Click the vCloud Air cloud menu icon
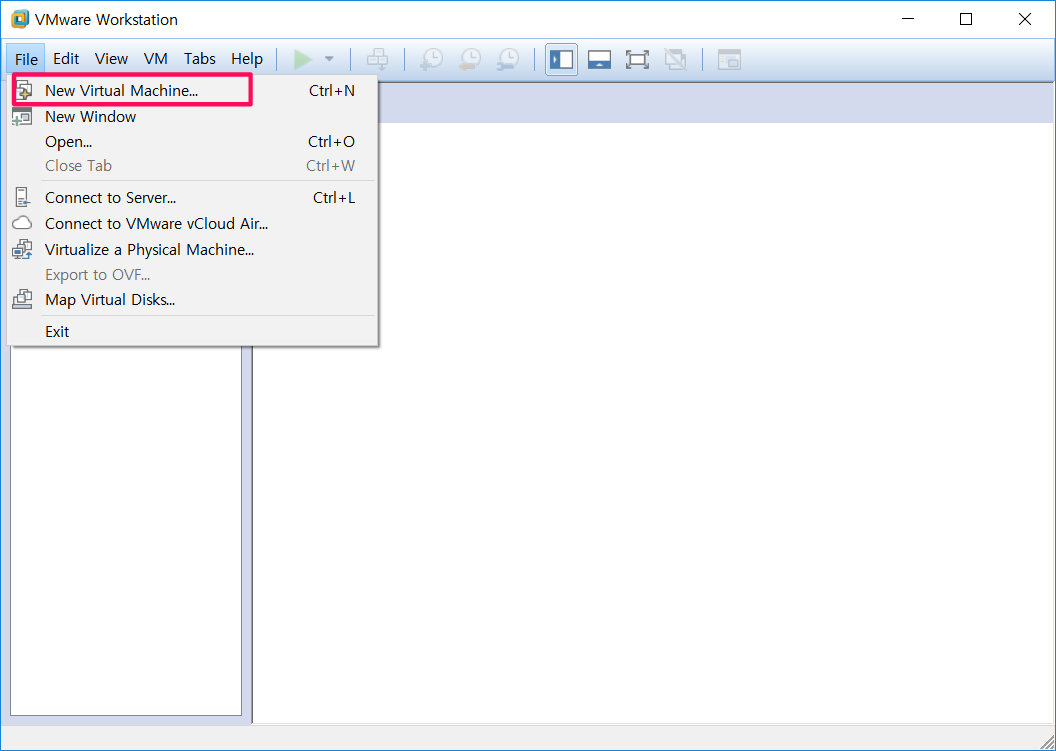This screenshot has width=1056, height=751. 22,223
